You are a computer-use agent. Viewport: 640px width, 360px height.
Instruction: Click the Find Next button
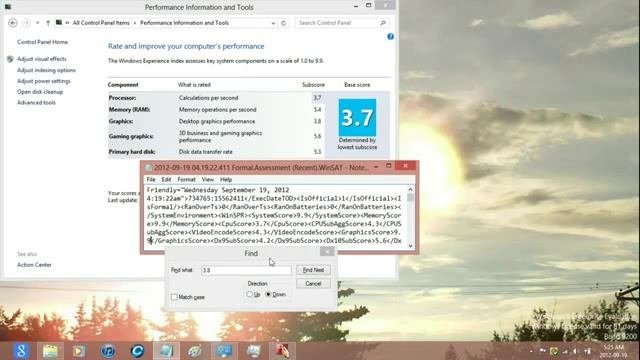click(313, 270)
